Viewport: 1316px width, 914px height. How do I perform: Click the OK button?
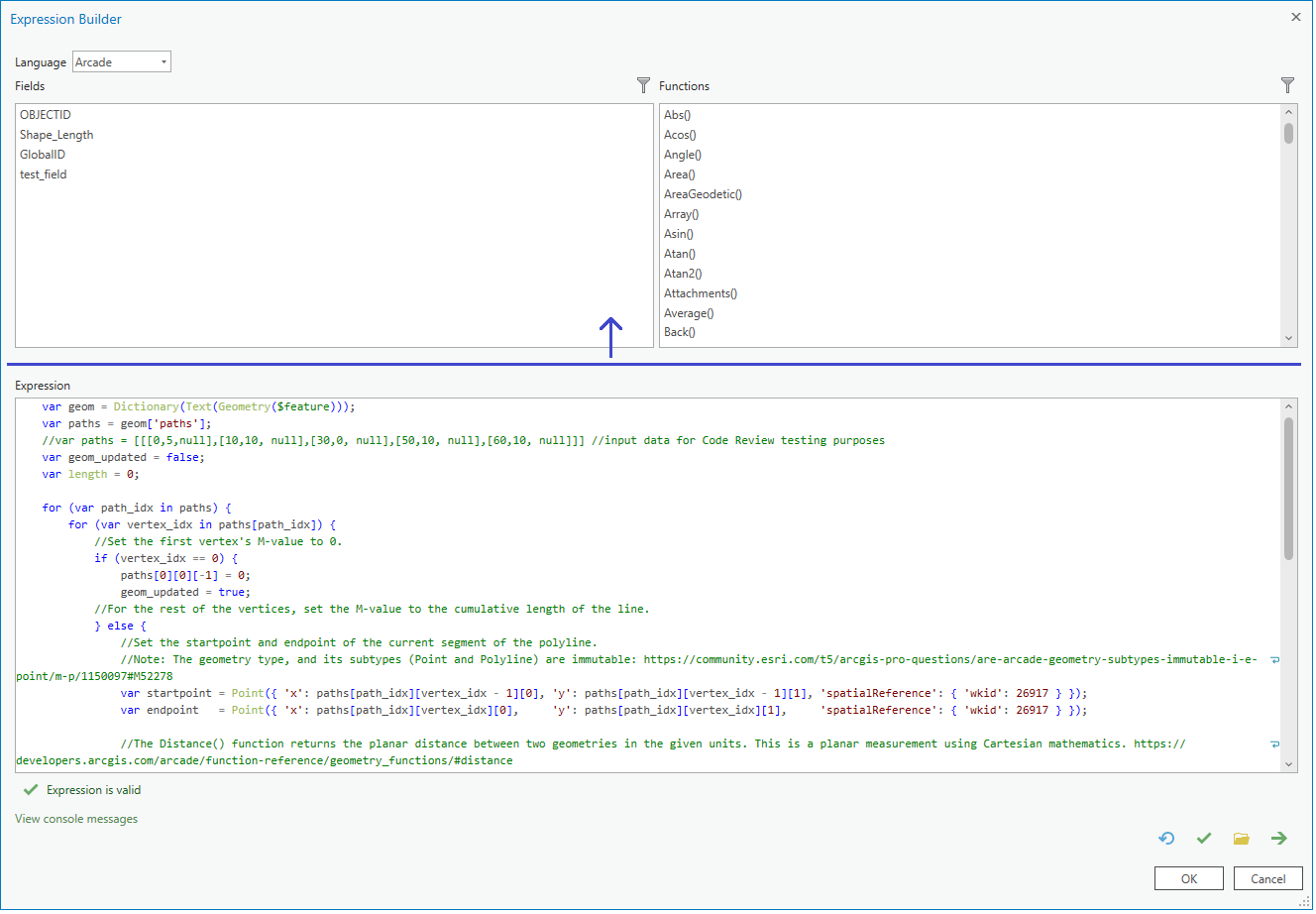point(1188,878)
